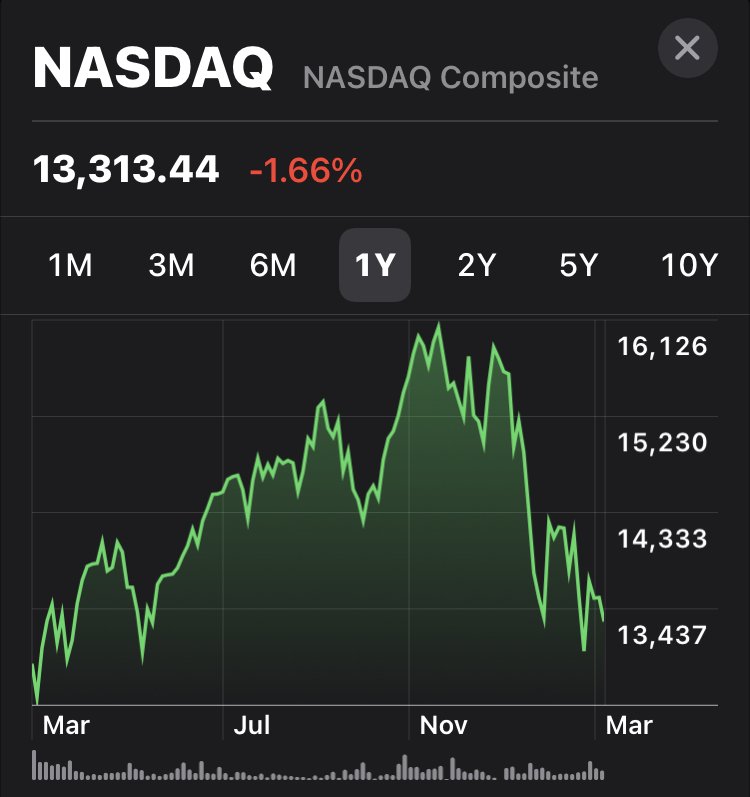This screenshot has width=750, height=797.
Task: Show the 6M chart range
Action: pyautogui.click(x=273, y=265)
